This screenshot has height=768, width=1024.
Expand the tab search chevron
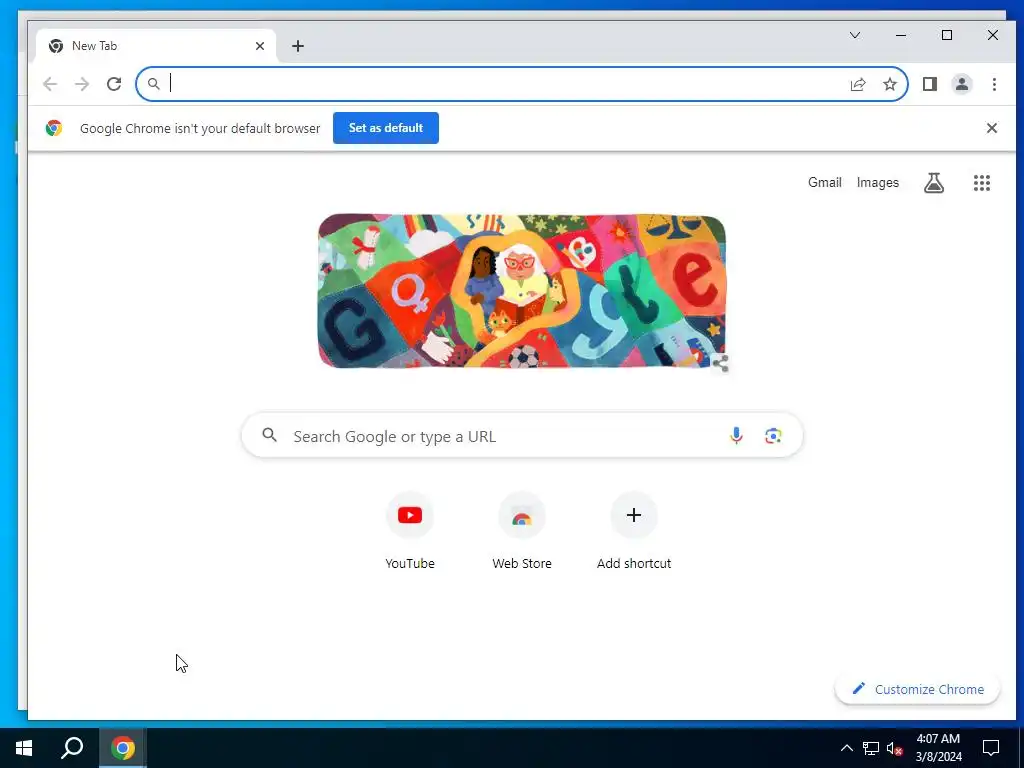855,35
